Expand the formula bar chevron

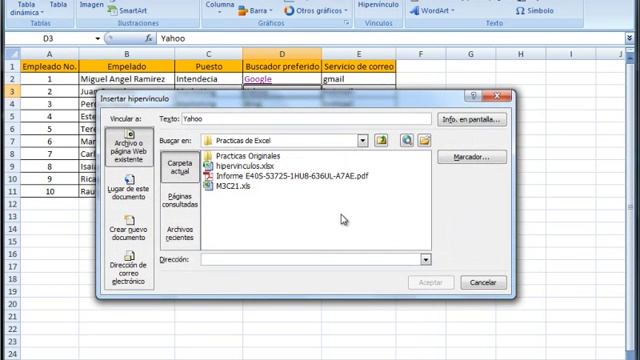pyautogui.click(x=629, y=38)
